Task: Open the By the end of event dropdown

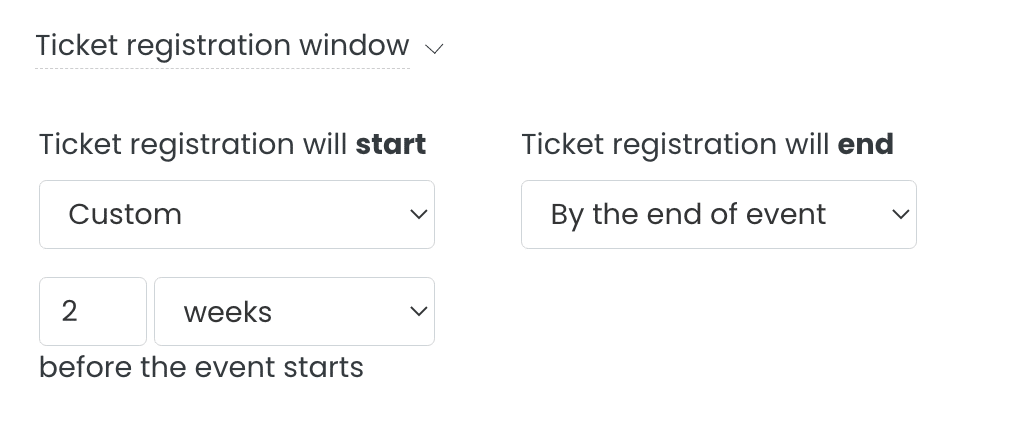Action: coord(718,214)
